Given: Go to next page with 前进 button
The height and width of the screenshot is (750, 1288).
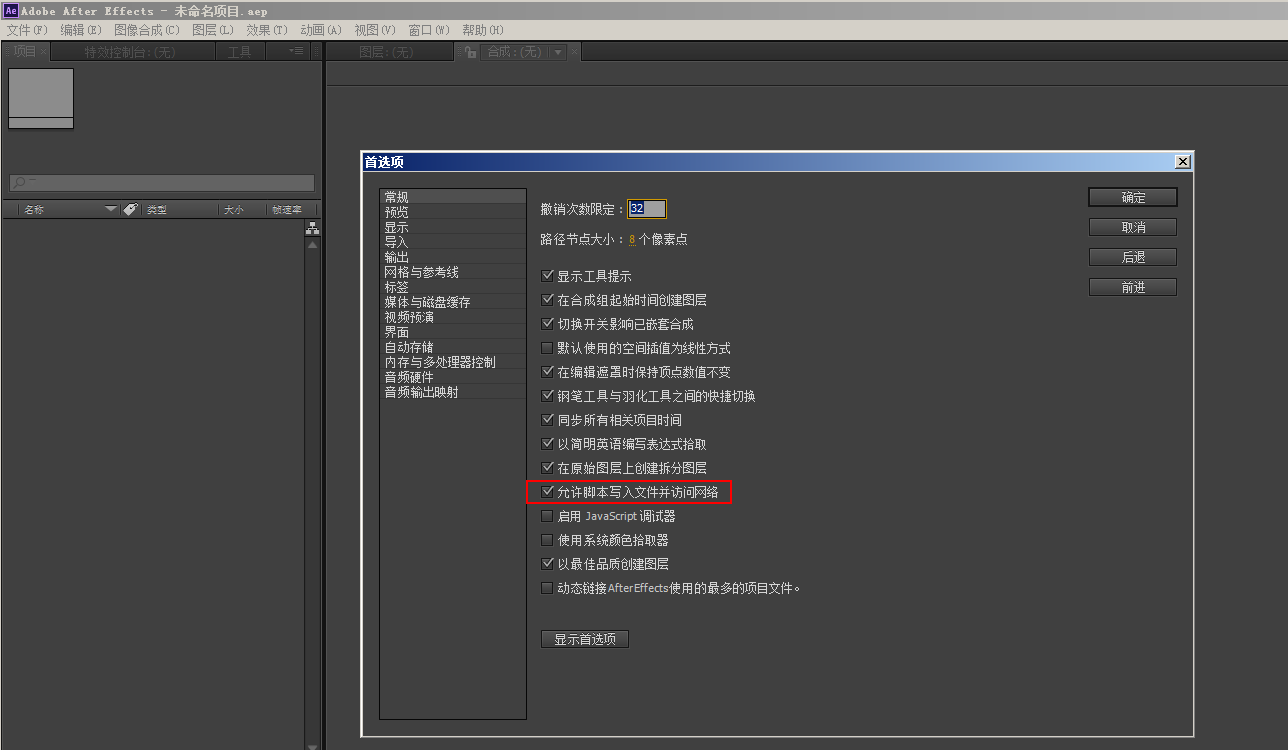Looking at the screenshot, I should tap(1133, 287).
